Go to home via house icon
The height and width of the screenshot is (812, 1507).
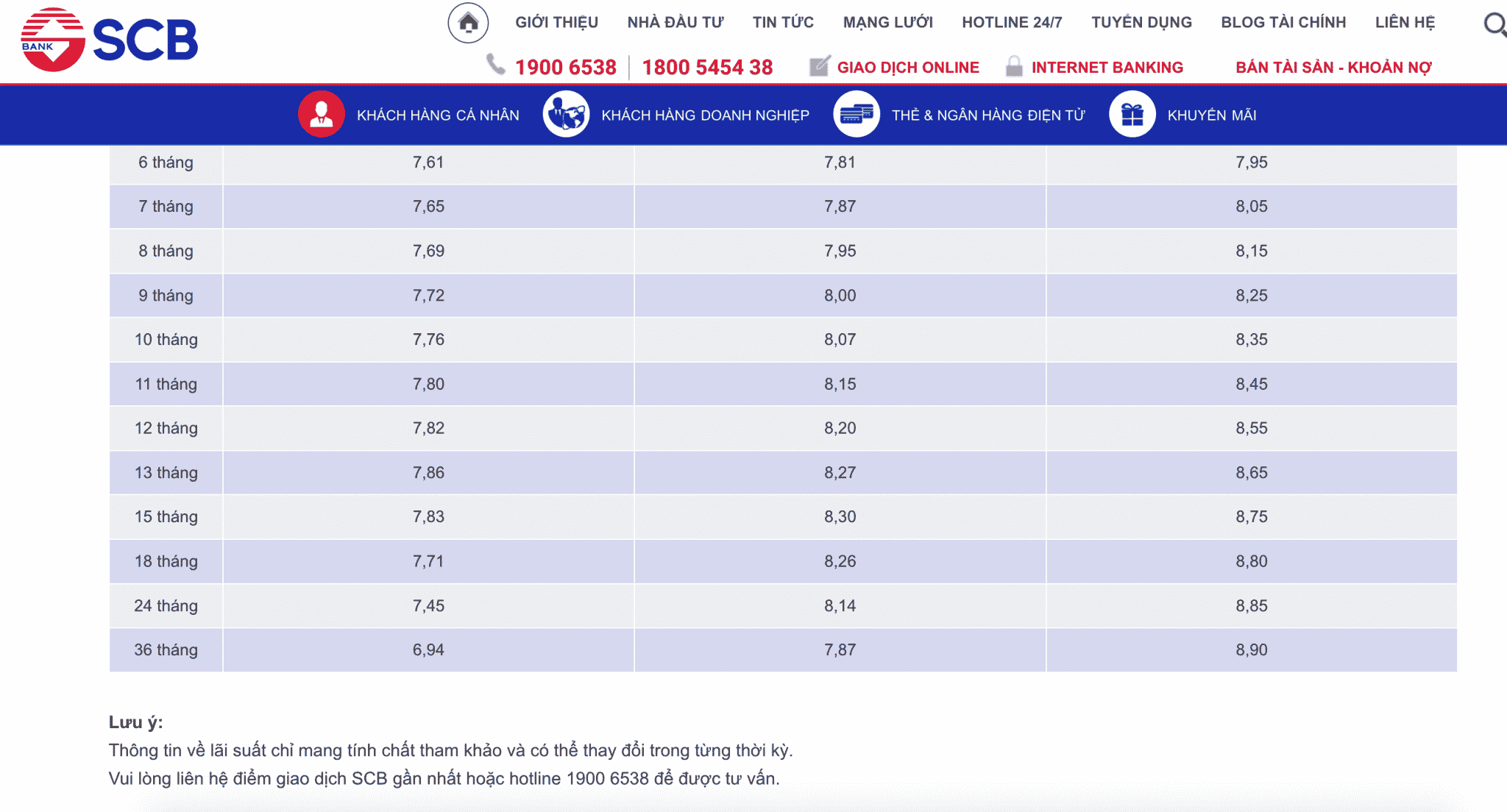(x=468, y=23)
